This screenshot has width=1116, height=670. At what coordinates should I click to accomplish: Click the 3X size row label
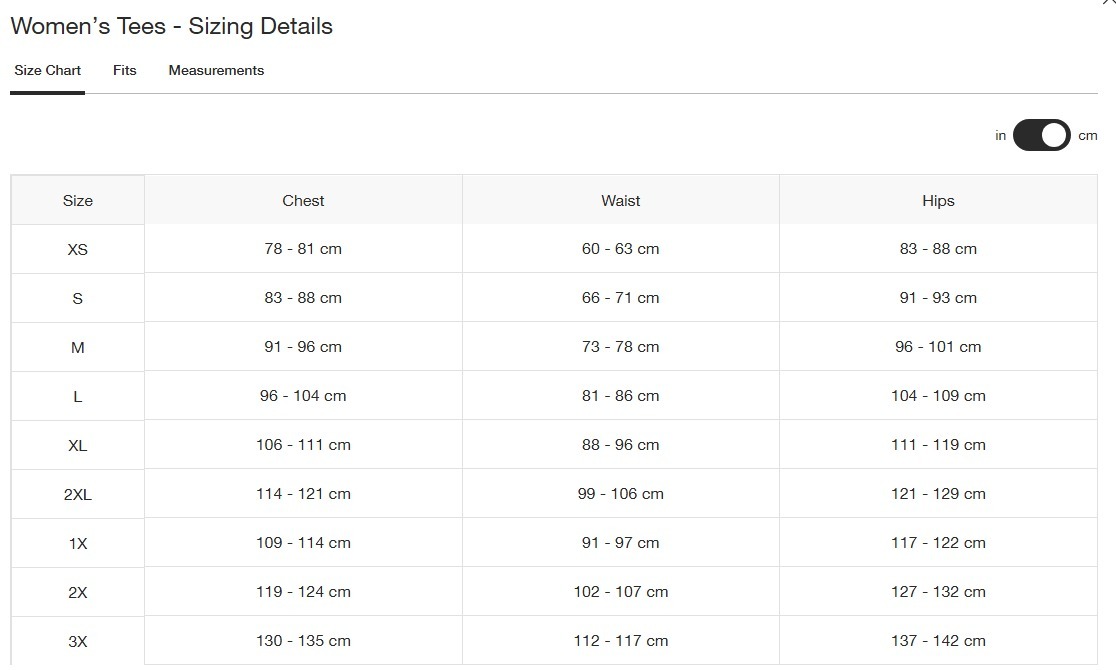78,642
